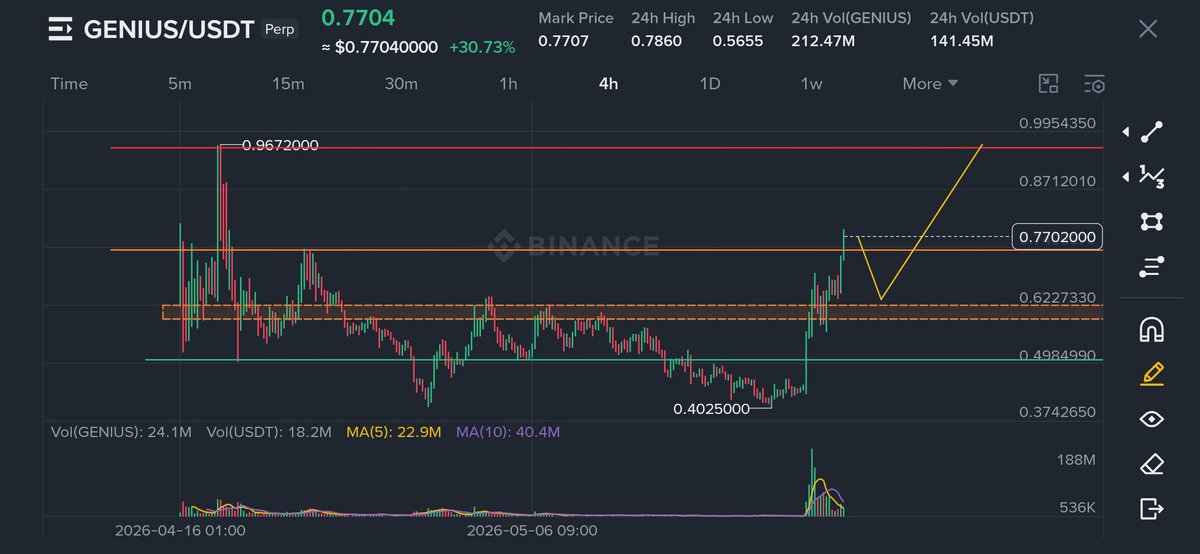
Task: Select the 1D timeframe
Action: coord(709,84)
